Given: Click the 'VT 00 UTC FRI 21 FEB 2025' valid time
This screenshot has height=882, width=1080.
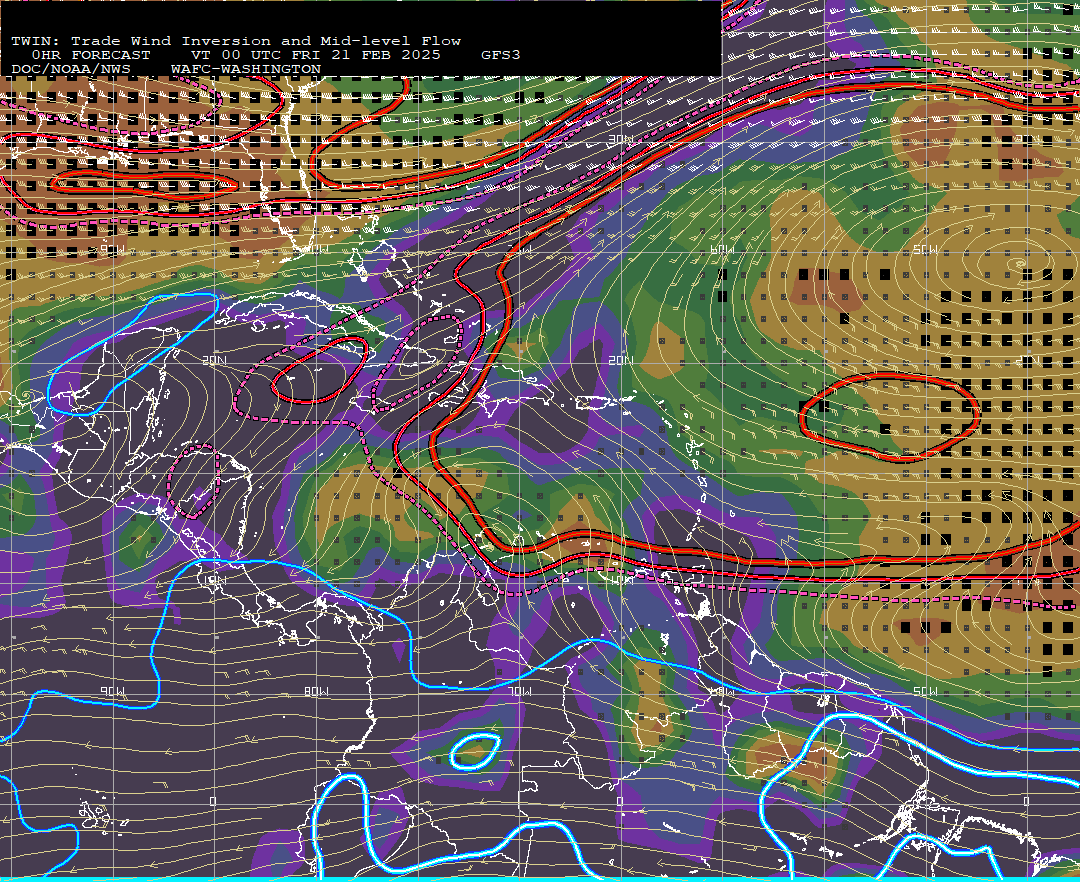Looking at the screenshot, I should (x=316, y=55).
